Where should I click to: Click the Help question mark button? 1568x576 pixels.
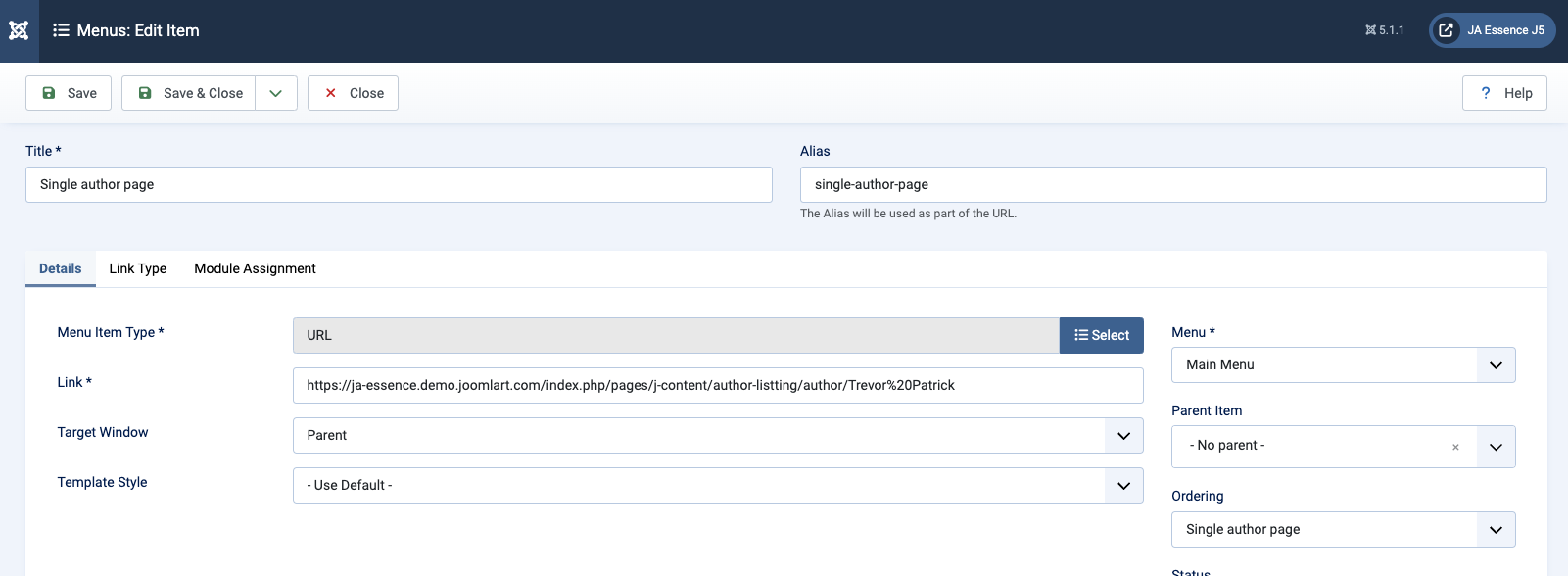coord(1504,93)
